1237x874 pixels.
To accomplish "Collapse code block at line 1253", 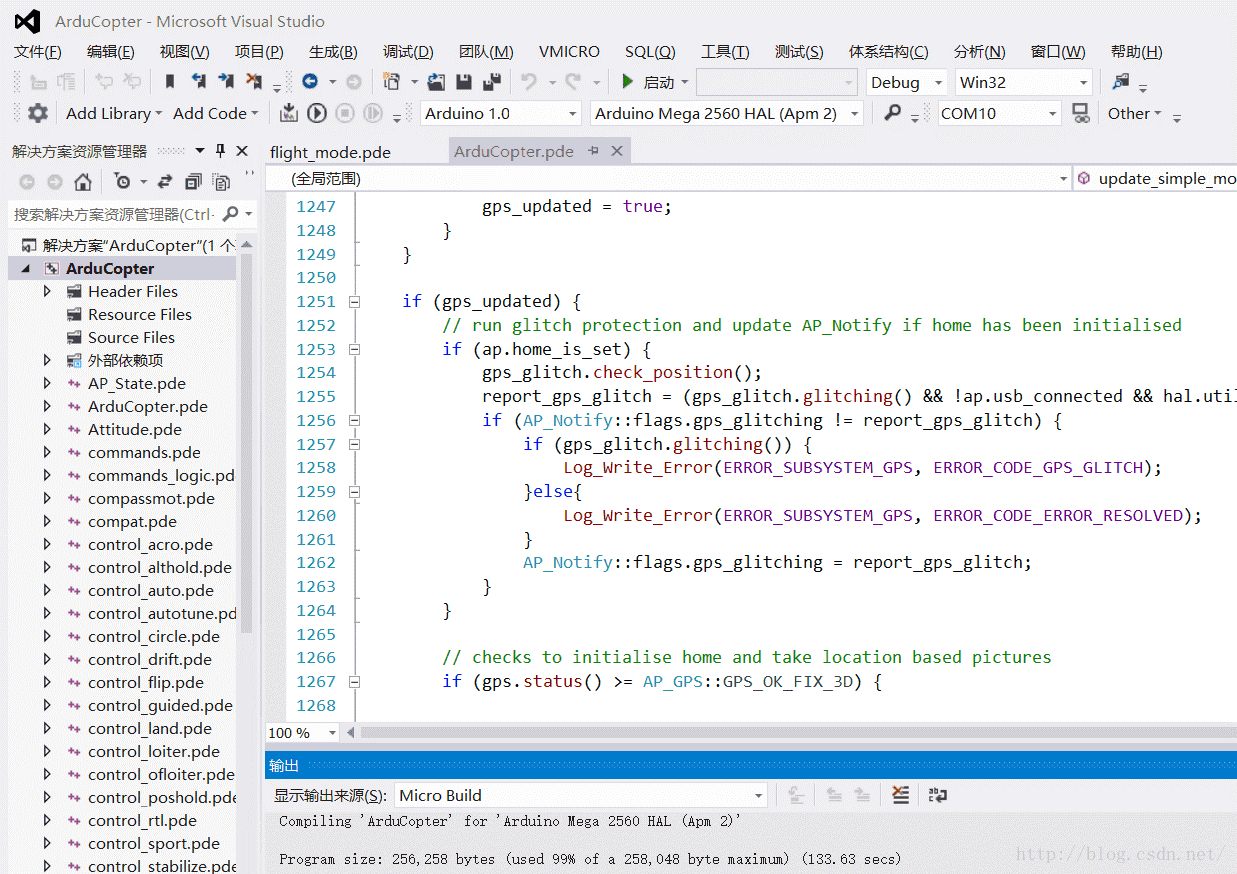I will [353, 349].
